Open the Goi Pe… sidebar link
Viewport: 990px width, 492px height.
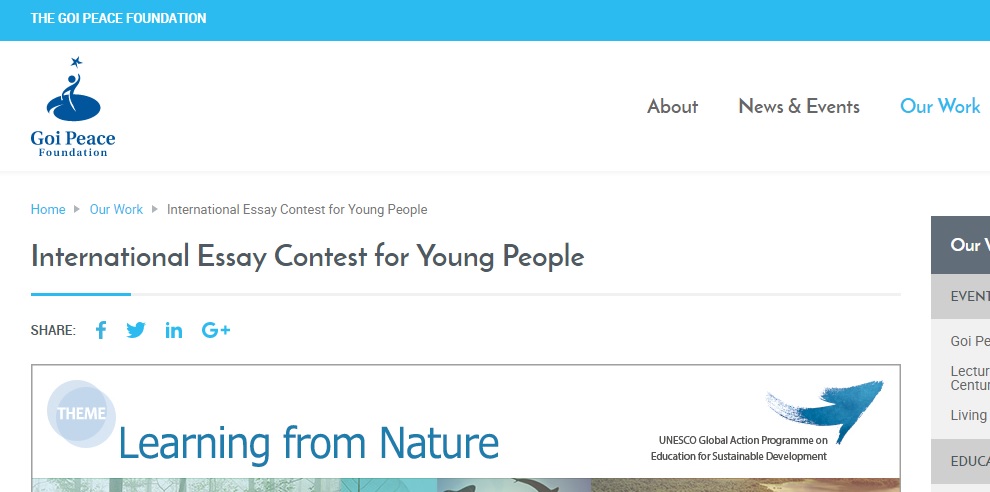tap(969, 341)
